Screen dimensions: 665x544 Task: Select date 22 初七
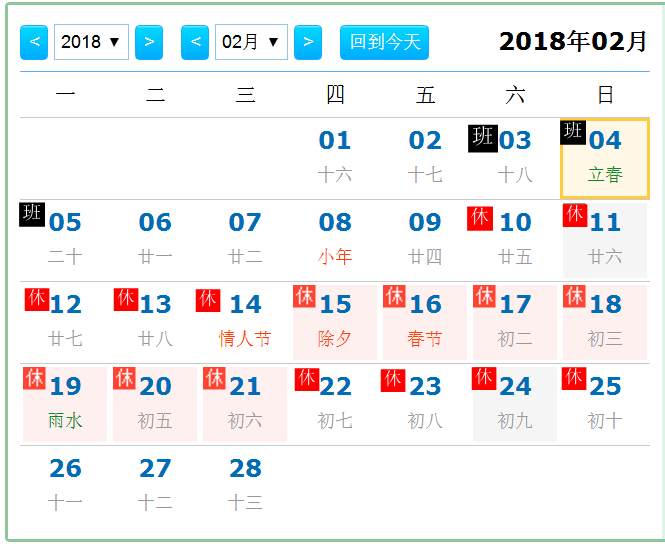pyautogui.click(x=335, y=405)
